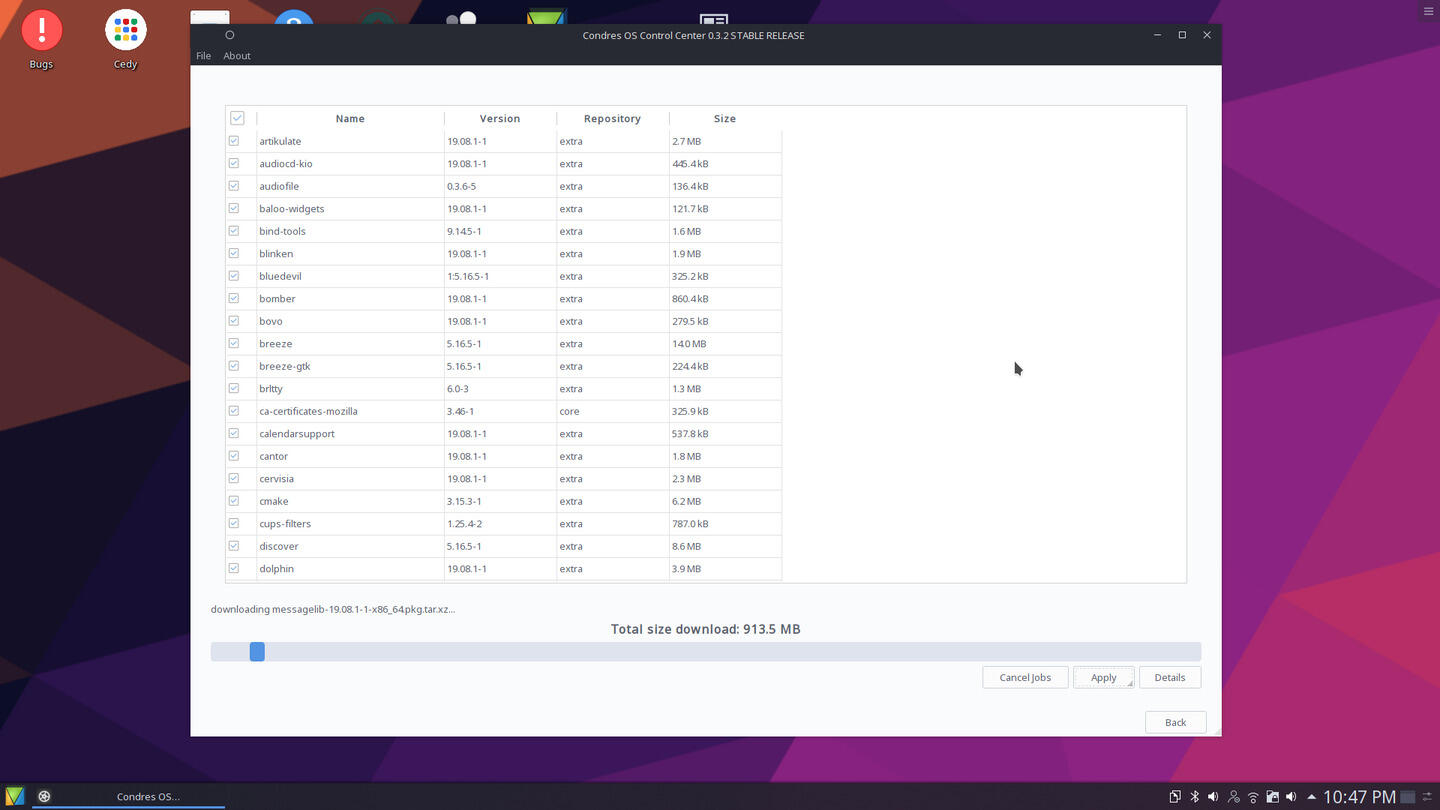This screenshot has height=810, width=1440.
Task: Open the clipboard tray icon
Action: (1175, 797)
